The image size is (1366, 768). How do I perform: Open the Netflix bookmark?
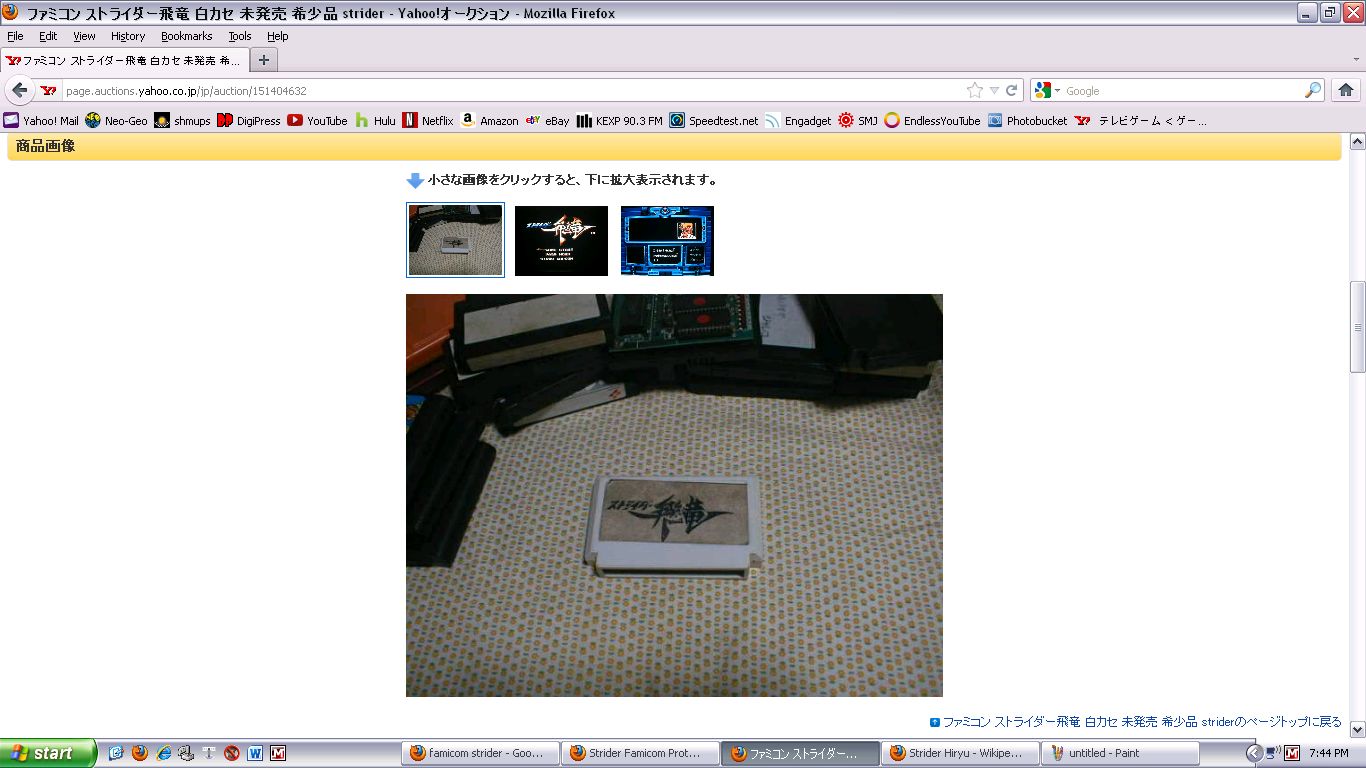(428, 121)
